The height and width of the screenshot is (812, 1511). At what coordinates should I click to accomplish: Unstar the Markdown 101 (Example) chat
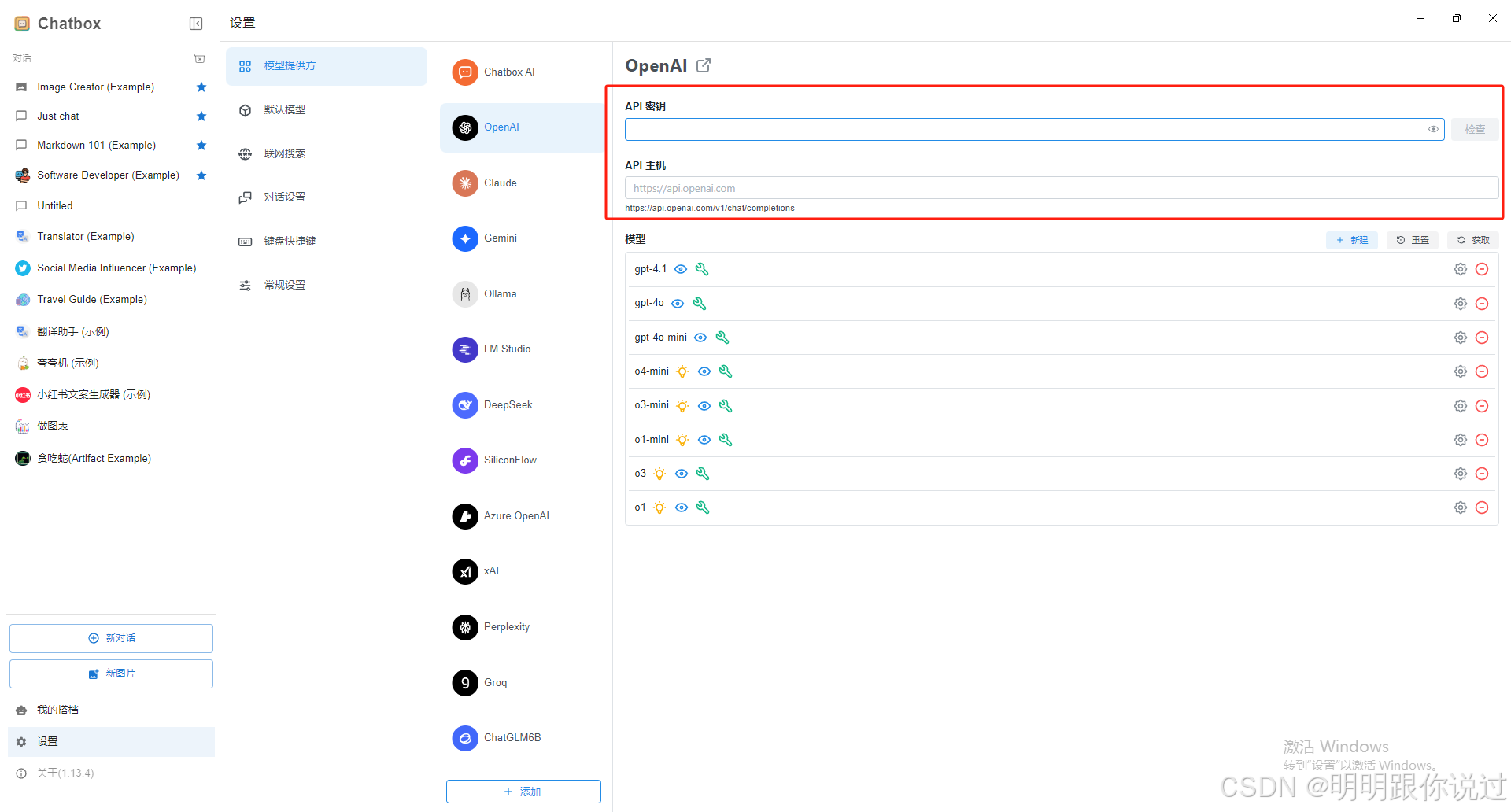coord(201,145)
